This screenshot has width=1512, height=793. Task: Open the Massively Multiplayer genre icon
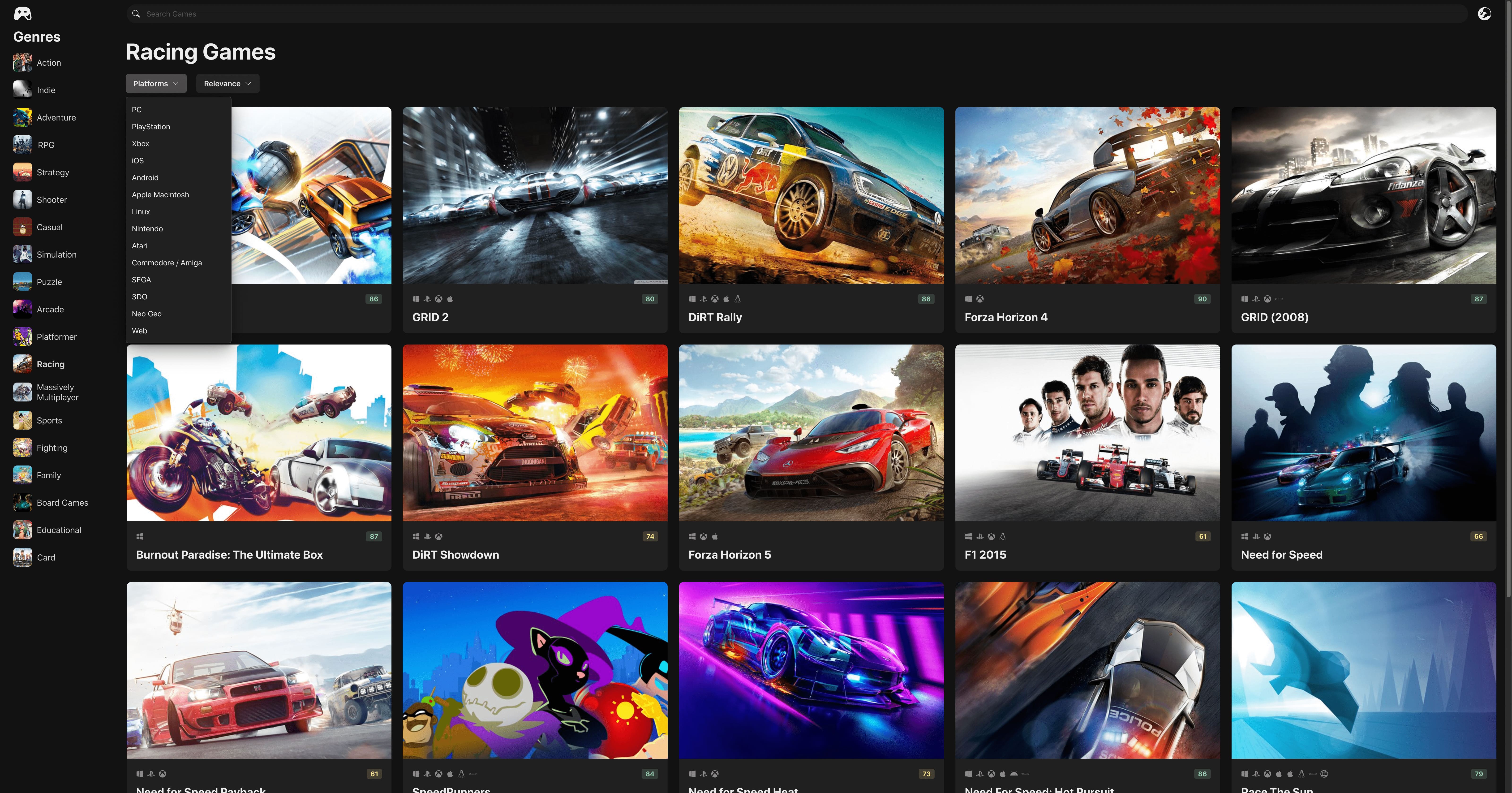[23, 392]
